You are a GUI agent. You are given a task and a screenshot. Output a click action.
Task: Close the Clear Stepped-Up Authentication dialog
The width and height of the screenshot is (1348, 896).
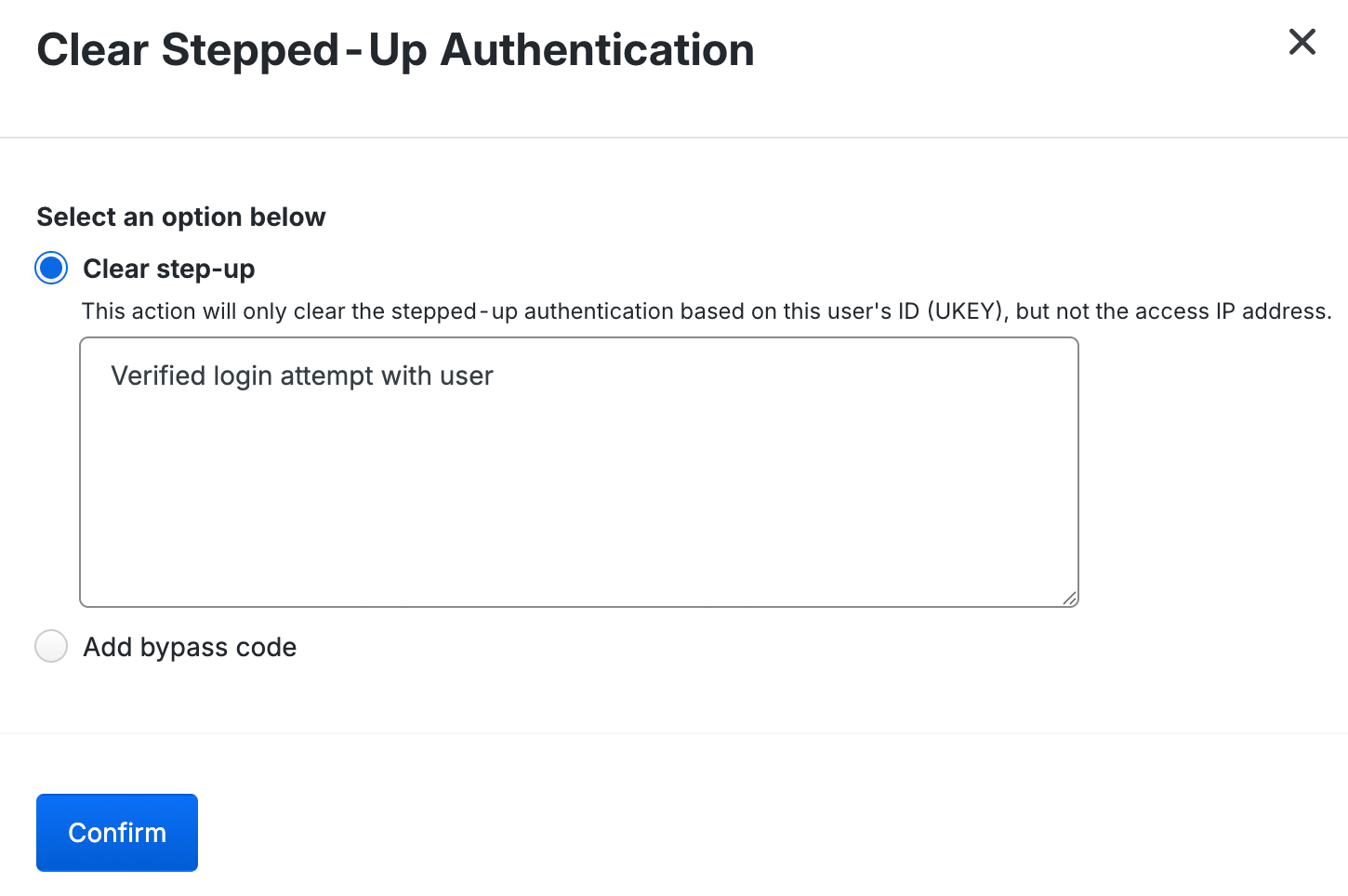click(1302, 42)
